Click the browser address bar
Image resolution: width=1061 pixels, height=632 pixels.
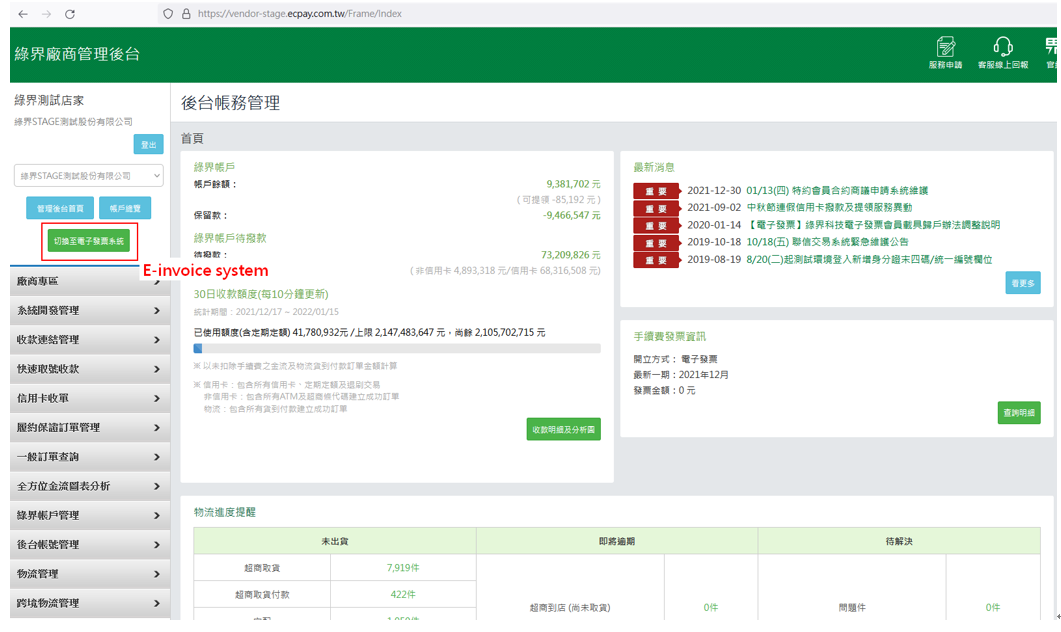pyautogui.click(x=300, y=13)
